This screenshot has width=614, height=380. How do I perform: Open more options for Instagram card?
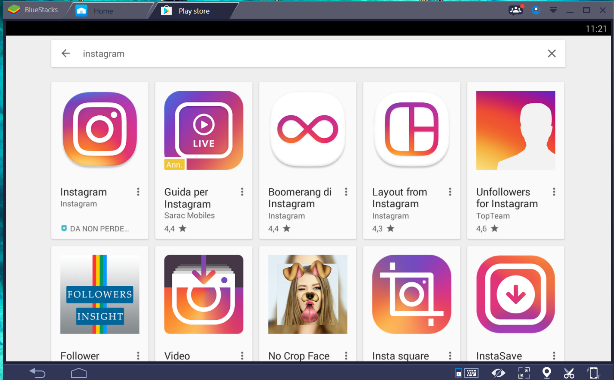click(138, 192)
